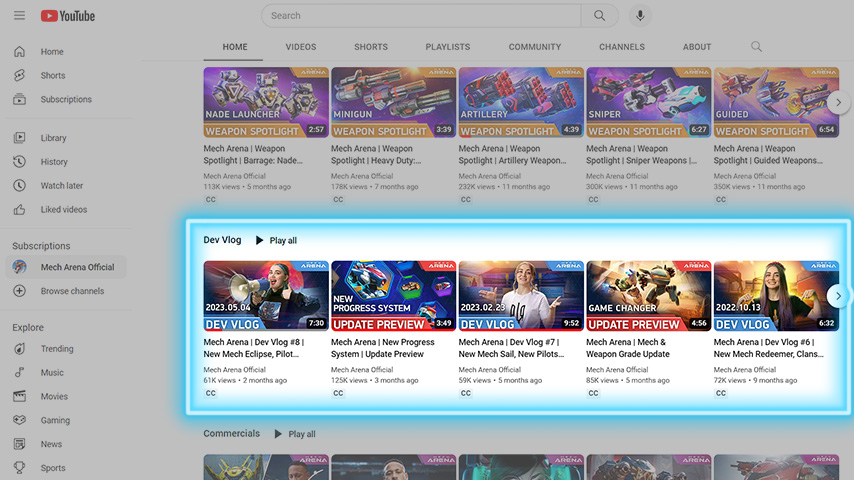
Task: Open Mech Arena Official subscription
Action: (x=77, y=267)
